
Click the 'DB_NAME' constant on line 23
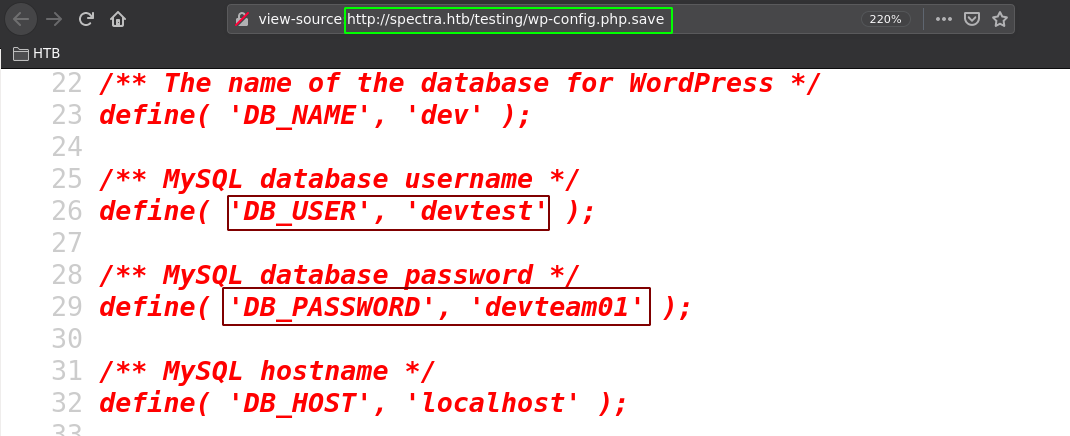coord(301,115)
